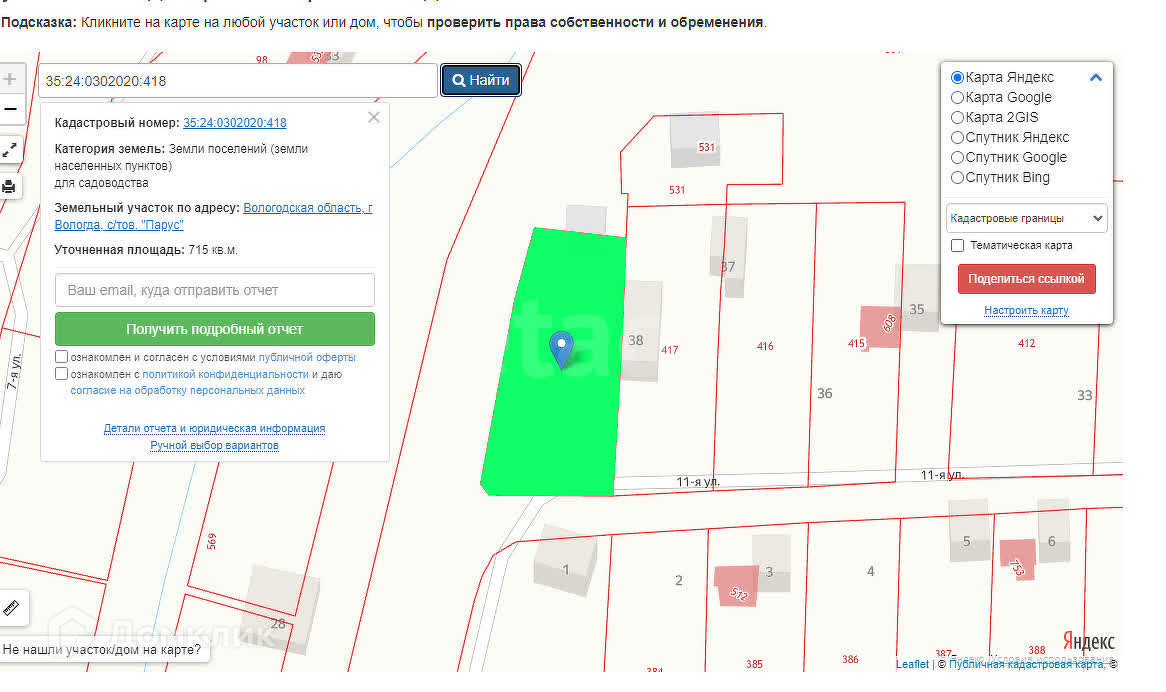The height and width of the screenshot is (692, 1166).
Task: Select Спутник Bing radio option
Action: click(957, 178)
